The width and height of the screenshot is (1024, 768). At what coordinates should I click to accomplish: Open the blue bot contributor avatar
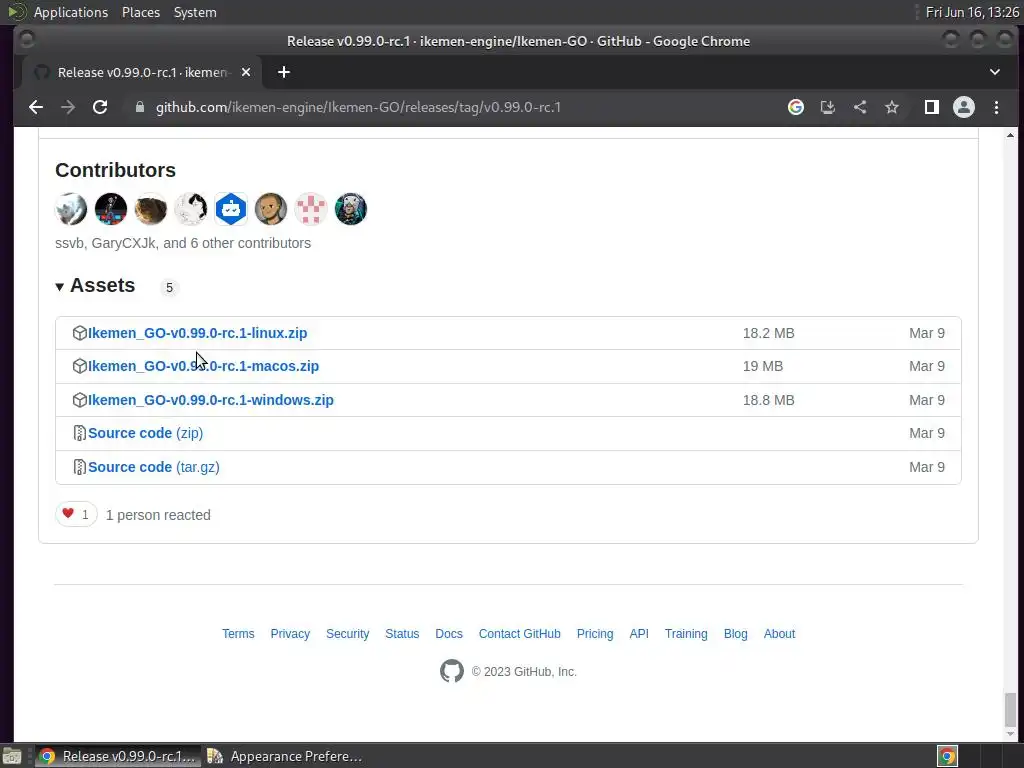click(x=231, y=209)
